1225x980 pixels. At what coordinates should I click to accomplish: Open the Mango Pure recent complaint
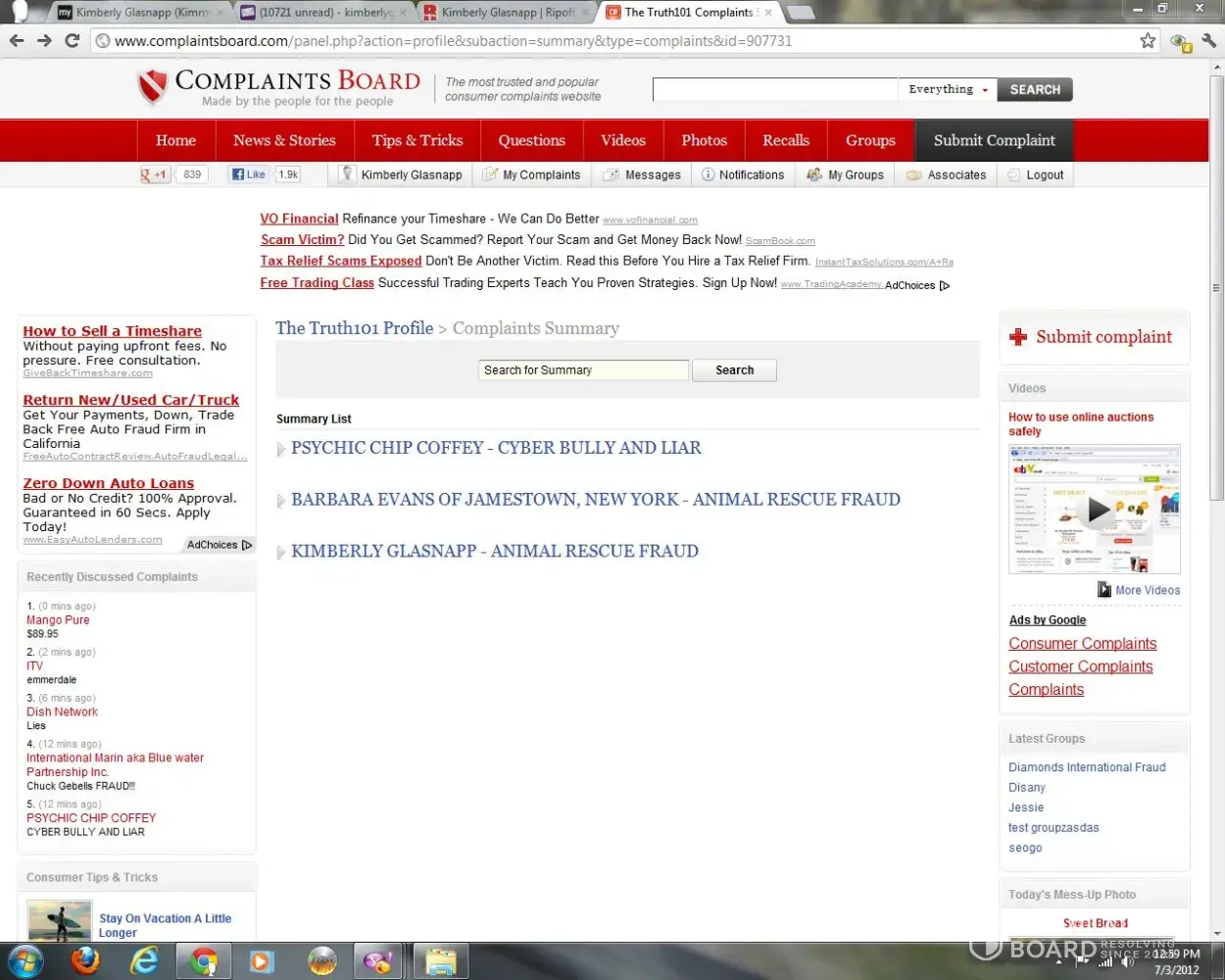[58, 620]
